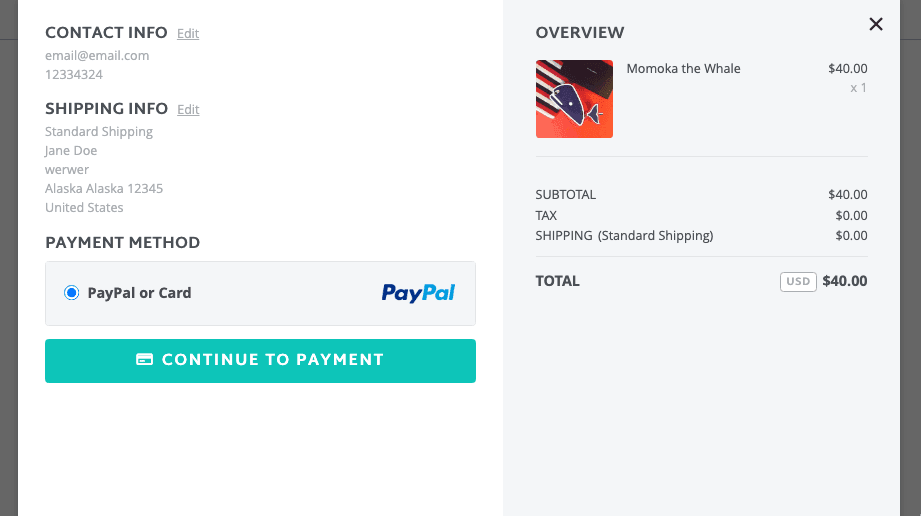Click the SUBTOTAL label

(565, 195)
